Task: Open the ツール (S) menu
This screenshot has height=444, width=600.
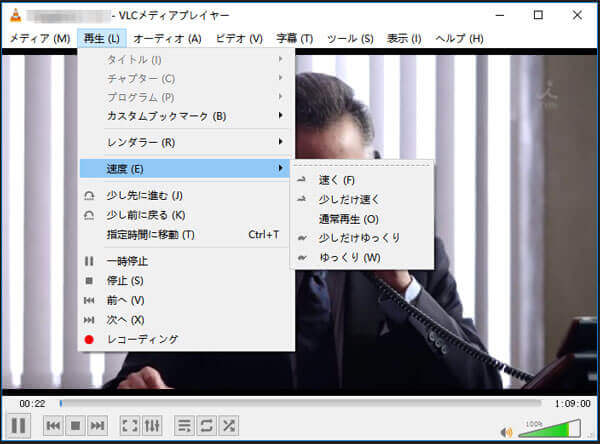Action: (x=350, y=39)
